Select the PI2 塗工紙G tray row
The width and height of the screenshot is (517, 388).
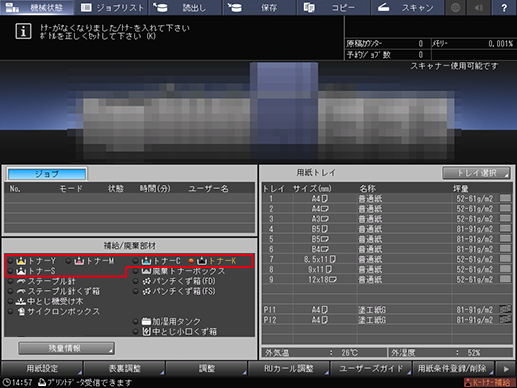click(387, 319)
